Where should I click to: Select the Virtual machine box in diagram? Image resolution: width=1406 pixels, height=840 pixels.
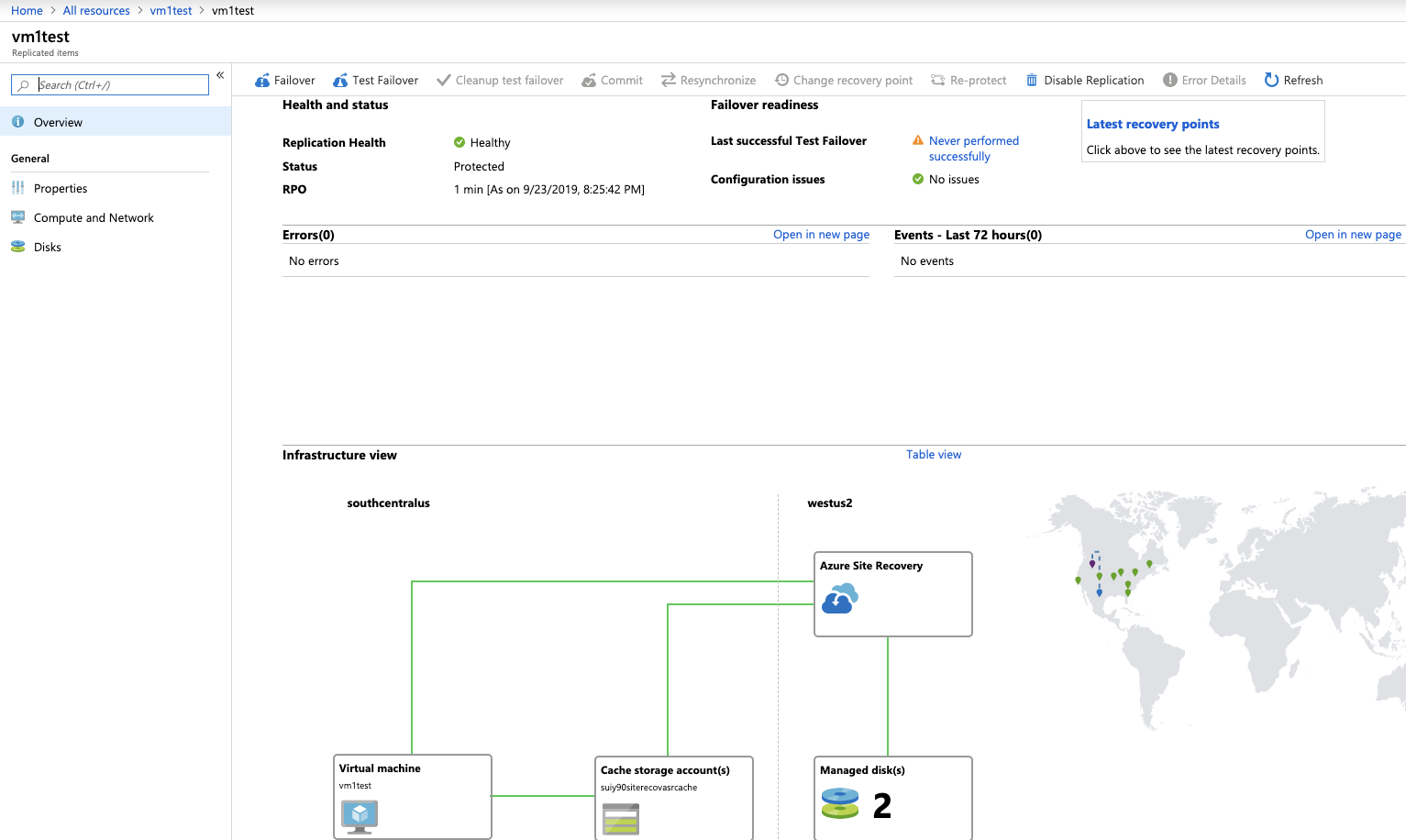tap(413, 797)
